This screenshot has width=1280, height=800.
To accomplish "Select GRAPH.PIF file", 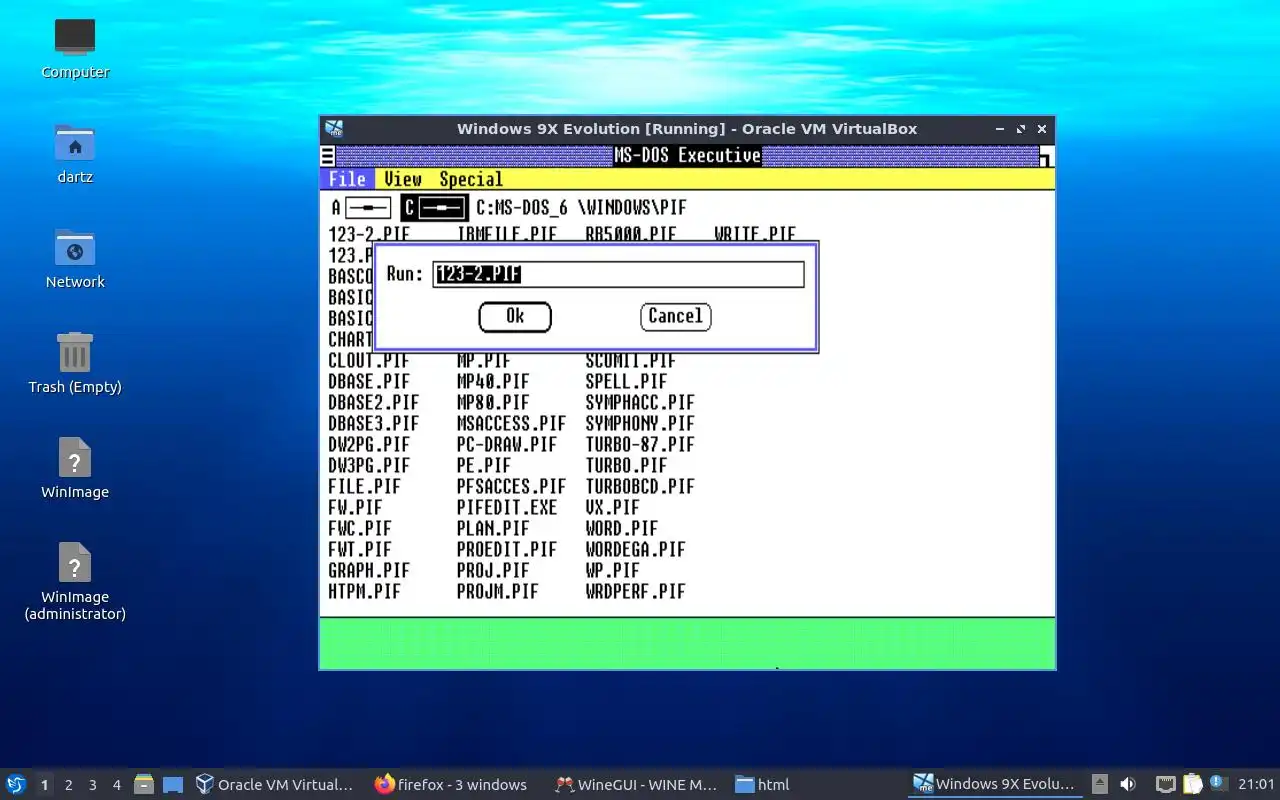I will pos(369,570).
